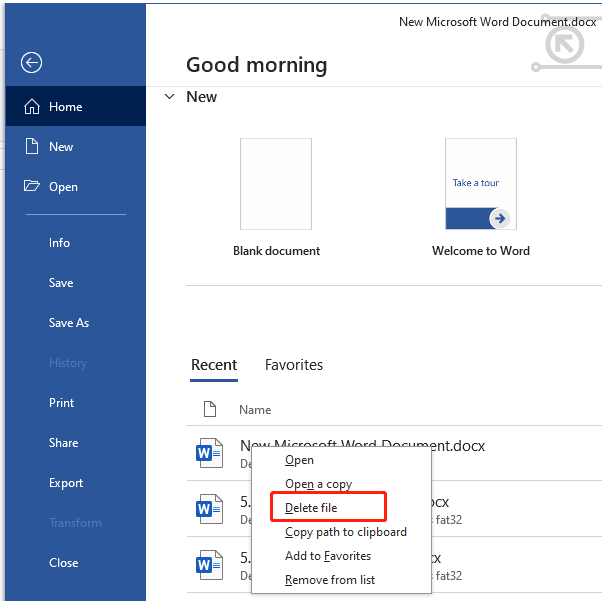The width and height of the screenshot is (602, 601).
Task: Click the Welcome to Word label
Action: pos(481,251)
